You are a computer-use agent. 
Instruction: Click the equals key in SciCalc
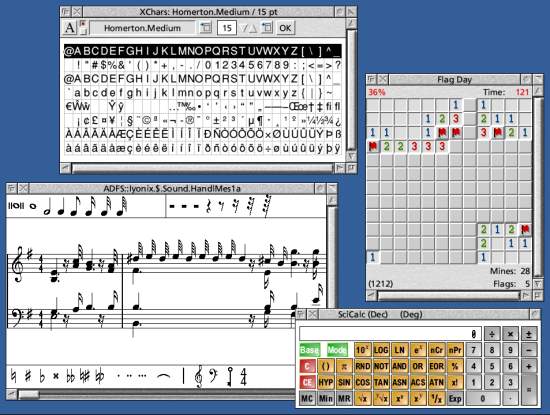[x=529, y=389]
